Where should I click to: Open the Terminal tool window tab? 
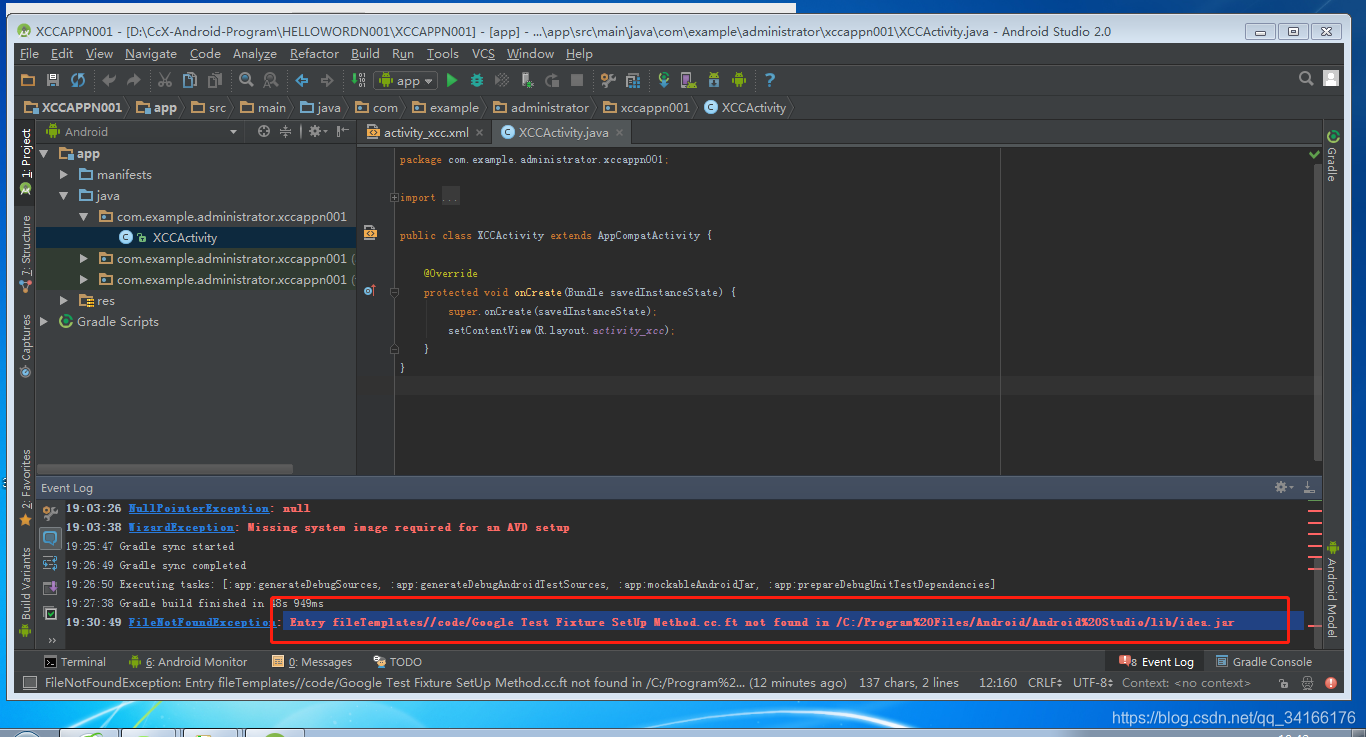(75, 662)
